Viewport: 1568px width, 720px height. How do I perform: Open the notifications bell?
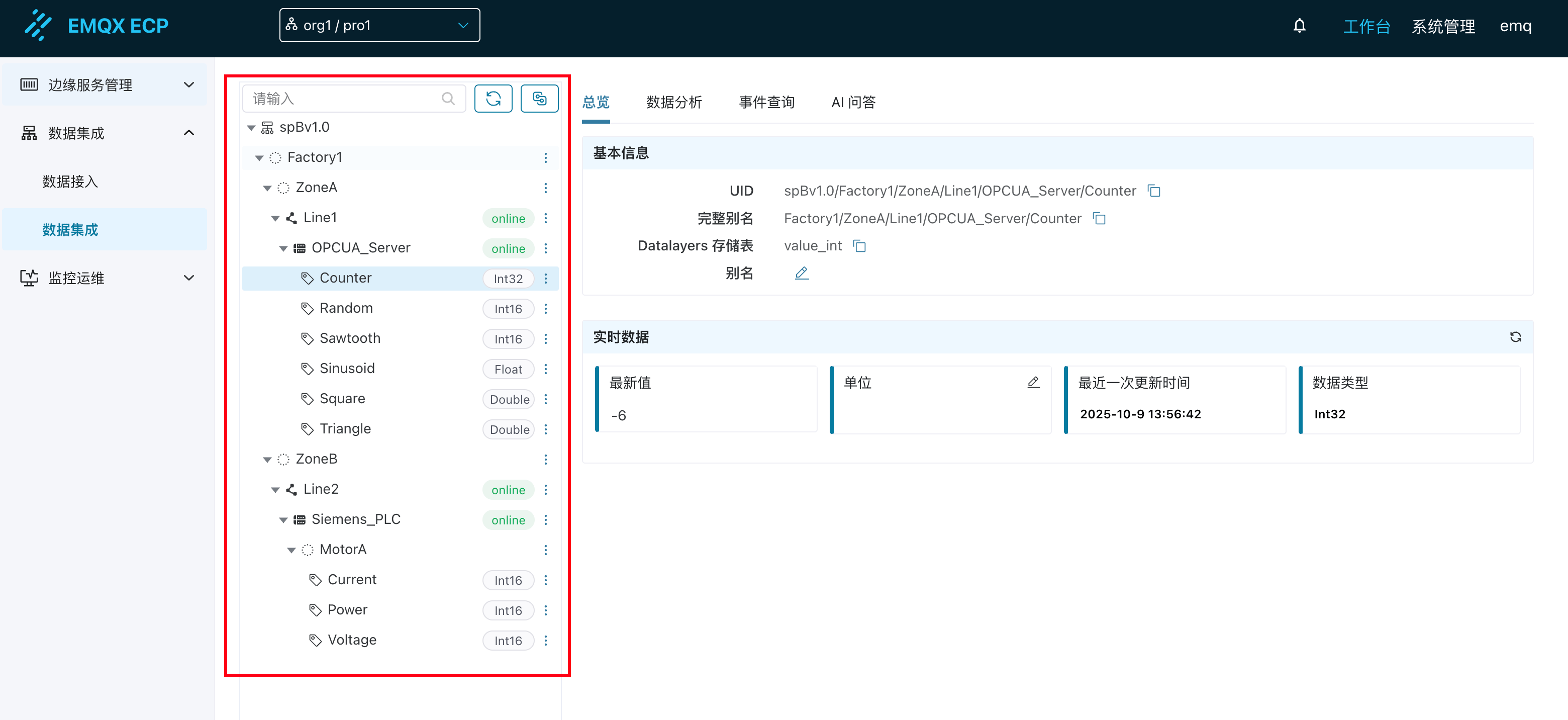click(x=1299, y=26)
